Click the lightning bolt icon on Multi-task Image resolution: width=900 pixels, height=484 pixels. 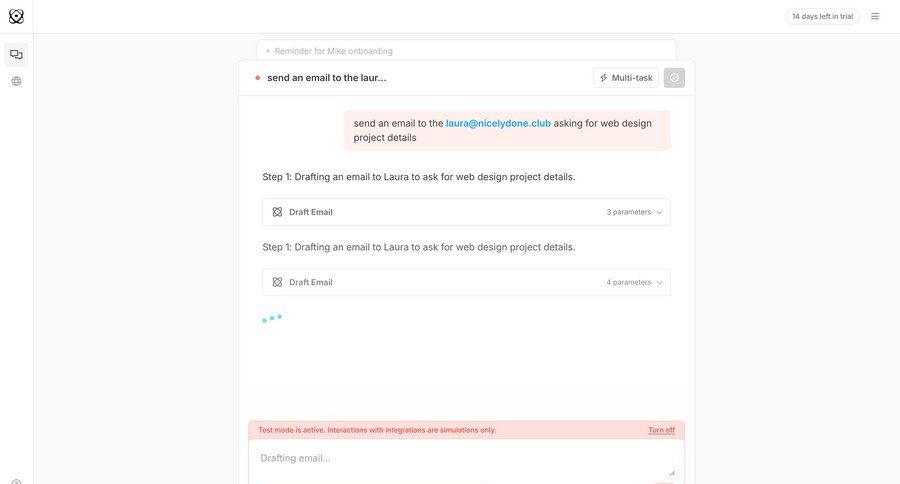click(x=604, y=78)
